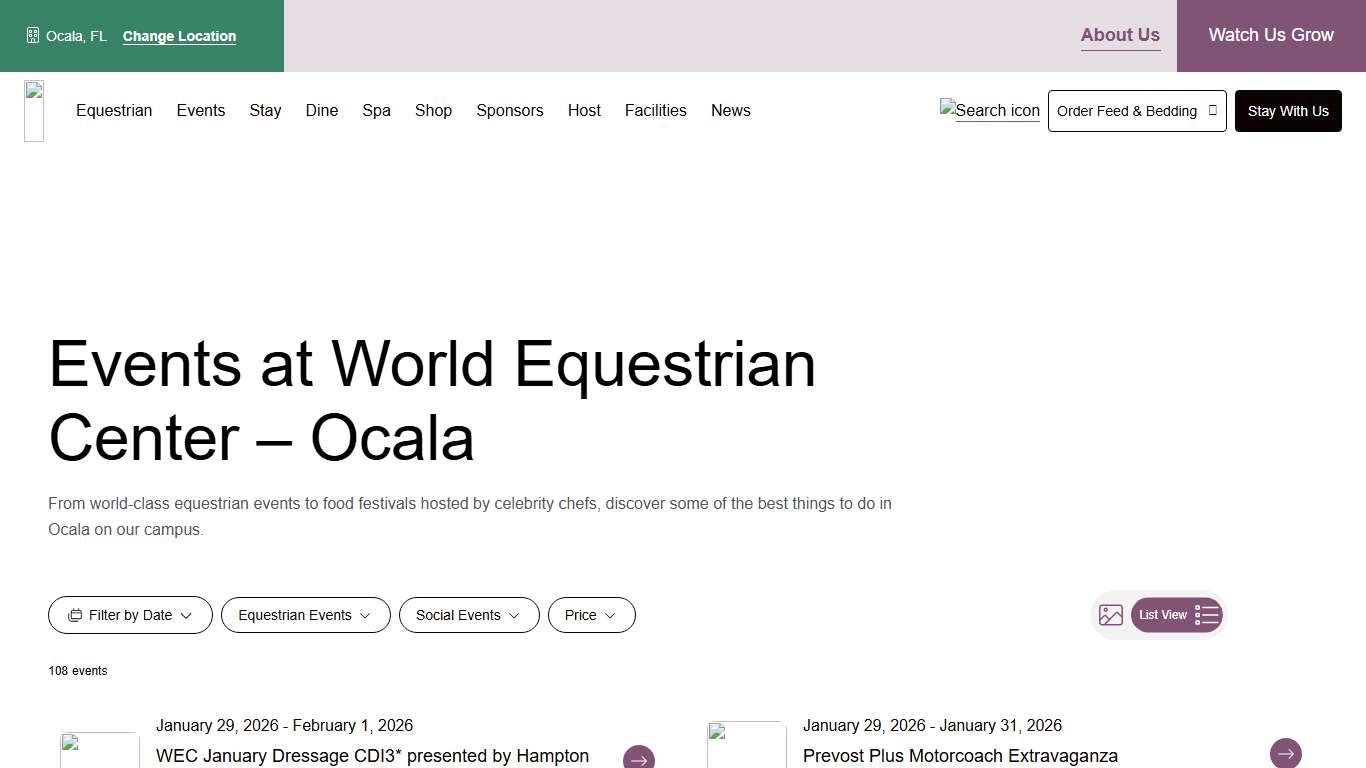Expand the Equestrian Events filter

(x=305, y=615)
